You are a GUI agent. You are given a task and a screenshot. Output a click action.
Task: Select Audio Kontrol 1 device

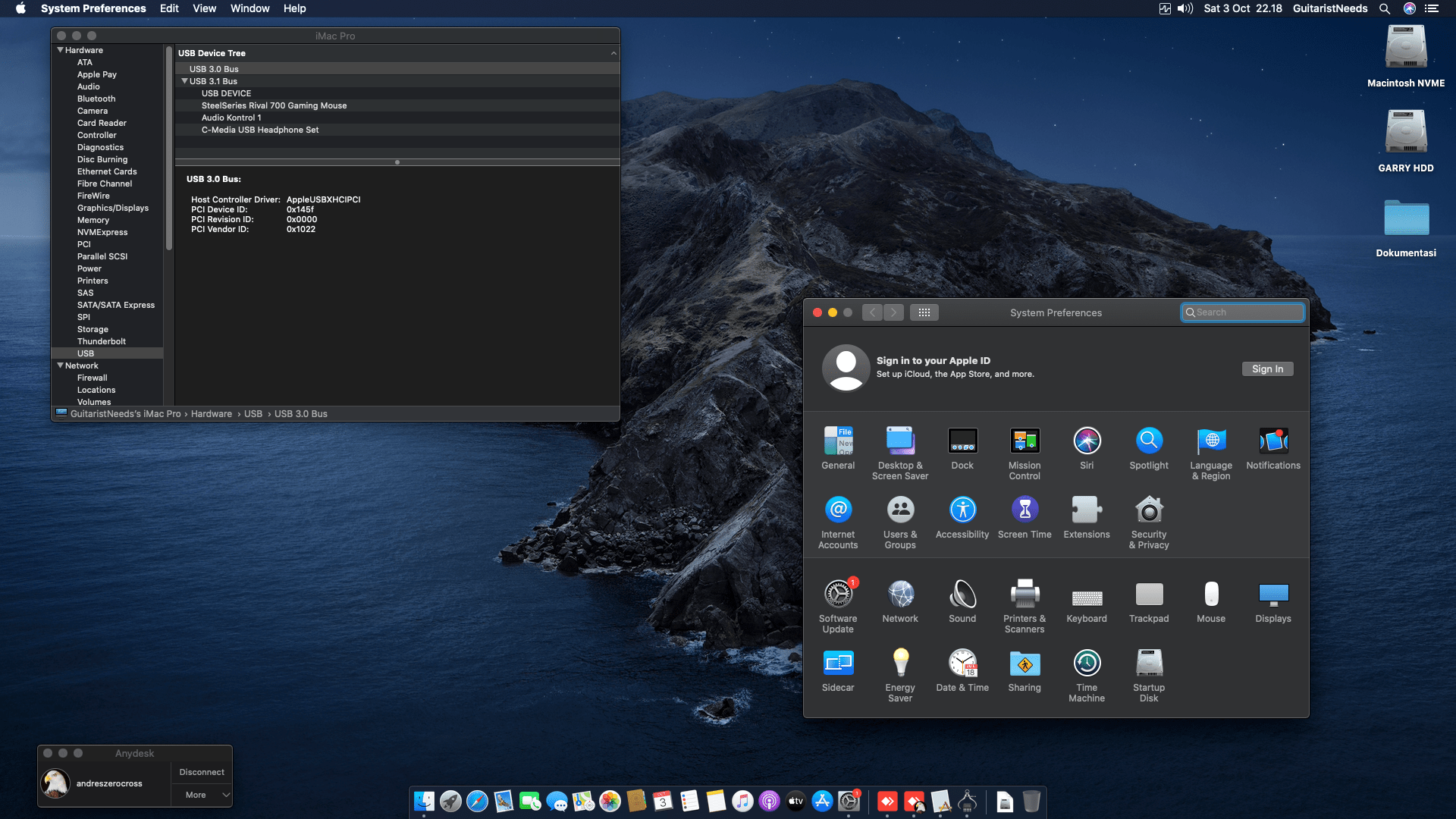click(397, 118)
